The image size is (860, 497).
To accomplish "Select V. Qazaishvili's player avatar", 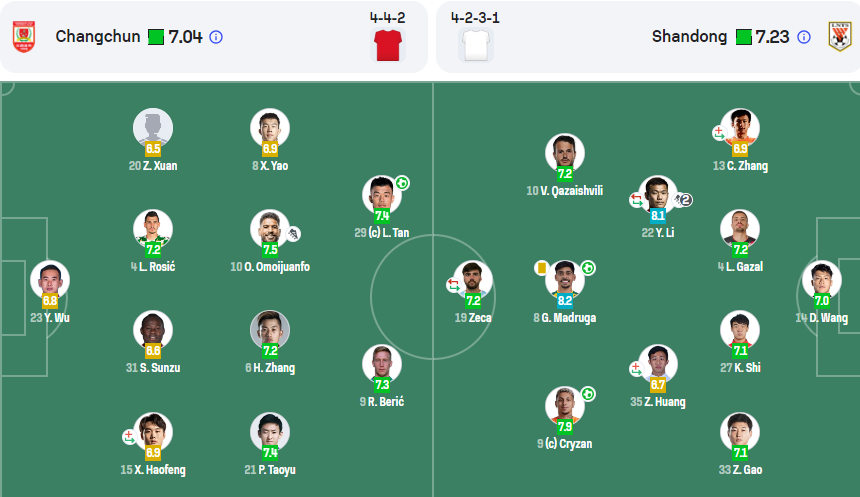I will [x=564, y=151].
